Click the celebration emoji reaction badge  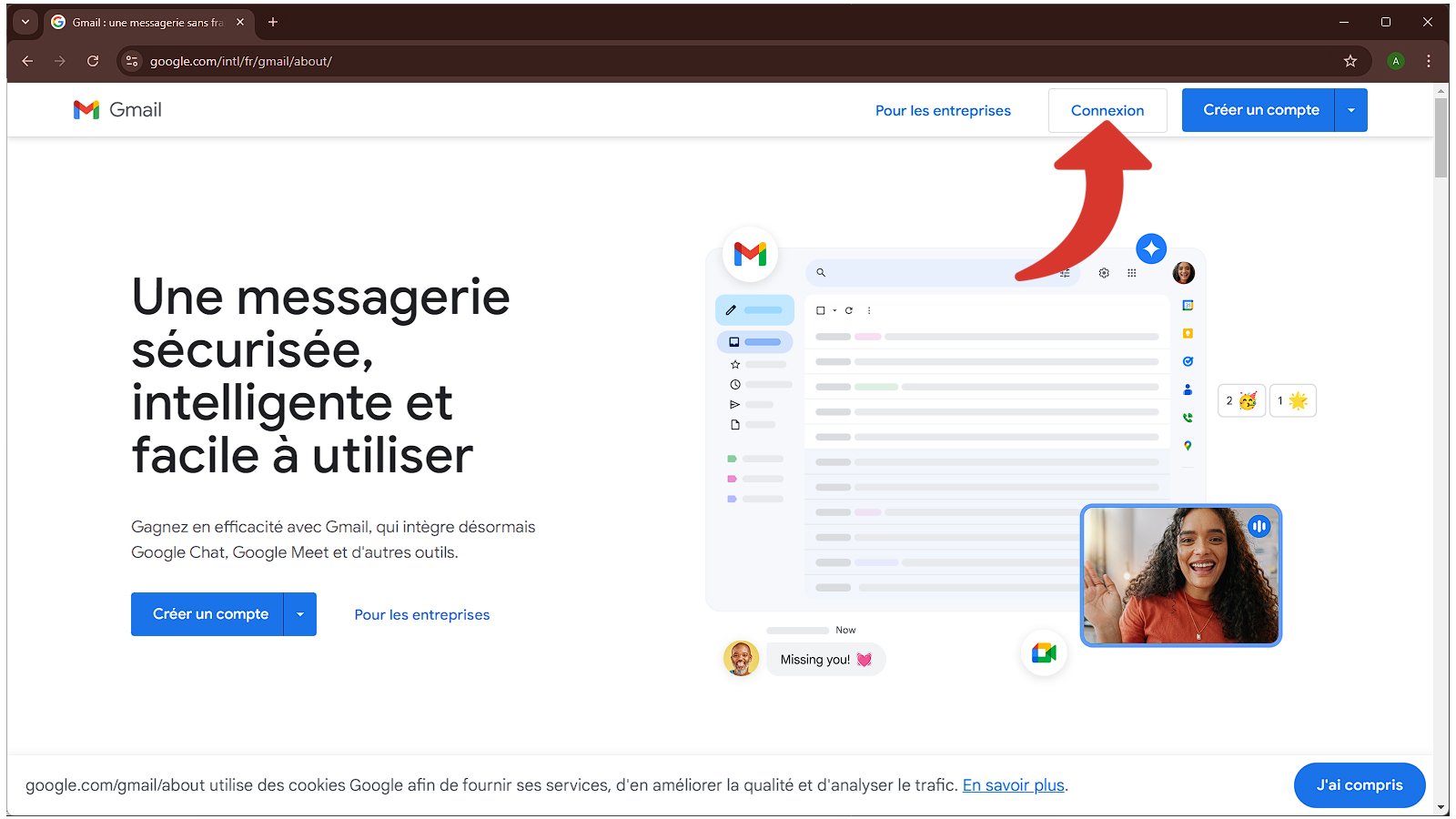click(1240, 400)
